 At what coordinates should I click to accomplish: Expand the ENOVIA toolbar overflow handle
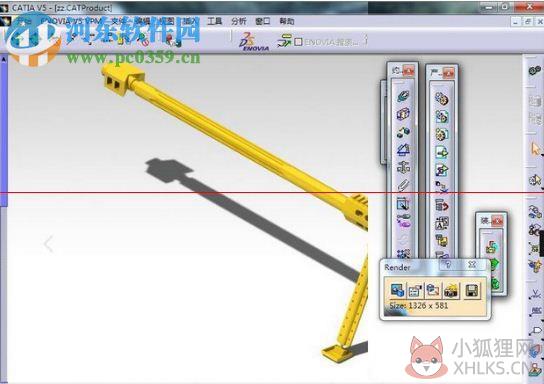tap(365, 41)
